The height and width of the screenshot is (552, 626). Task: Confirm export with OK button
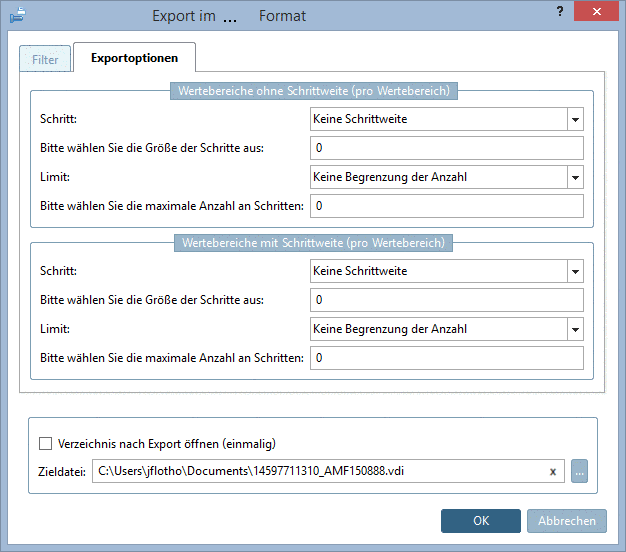[x=481, y=520]
